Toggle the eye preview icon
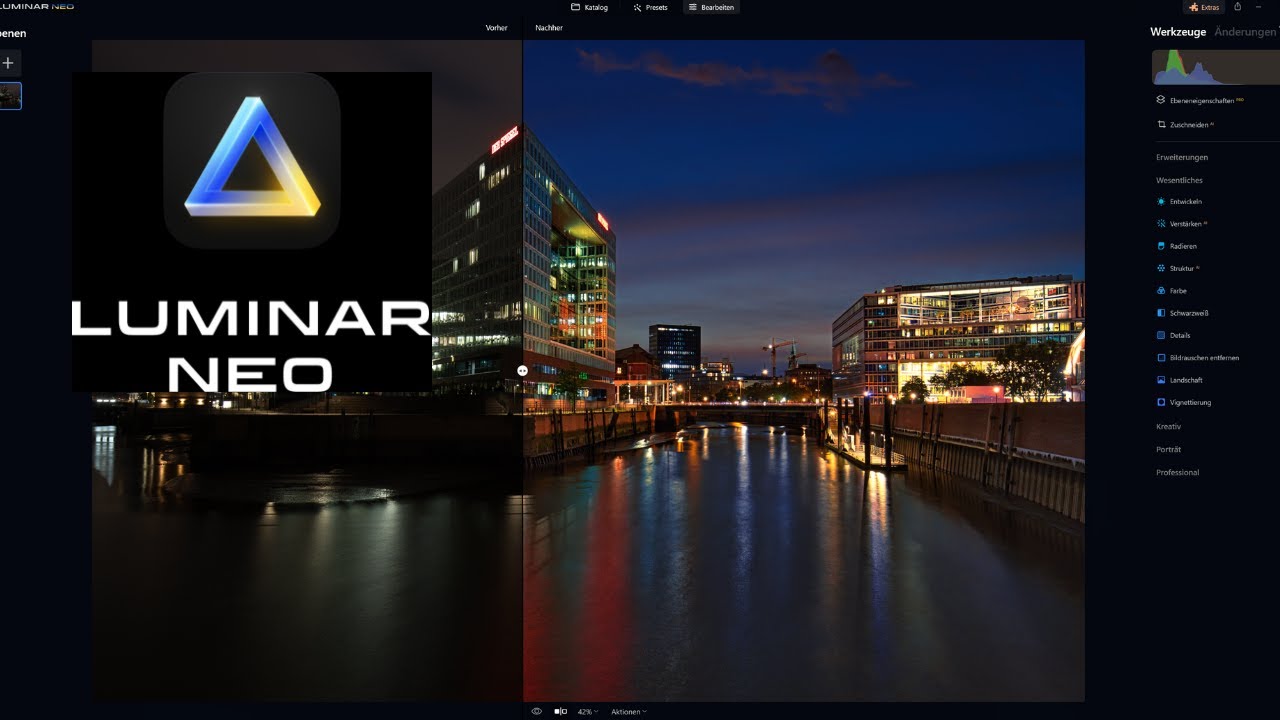This screenshot has height=720, width=1280. [x=536, y=711]
